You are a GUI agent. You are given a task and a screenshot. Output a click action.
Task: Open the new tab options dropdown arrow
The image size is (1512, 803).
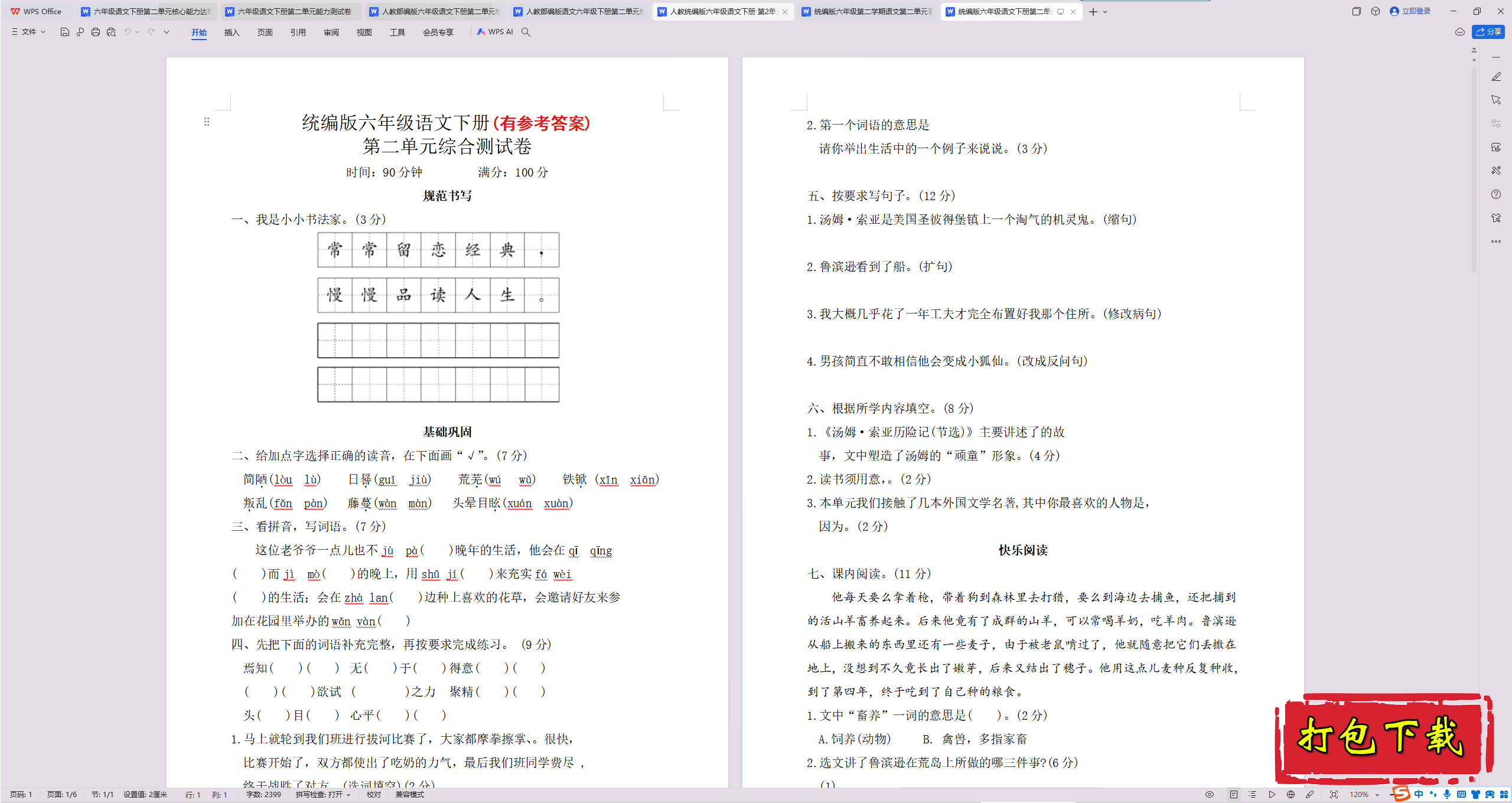click(1105, 12)
